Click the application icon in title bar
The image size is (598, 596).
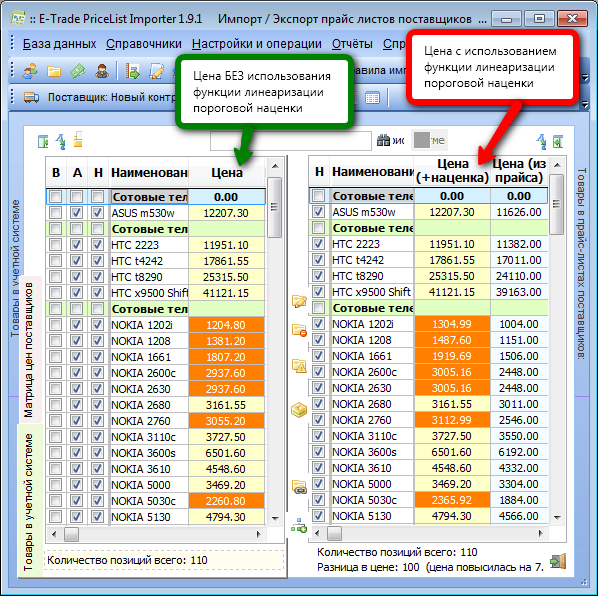[x=18, y=18]
